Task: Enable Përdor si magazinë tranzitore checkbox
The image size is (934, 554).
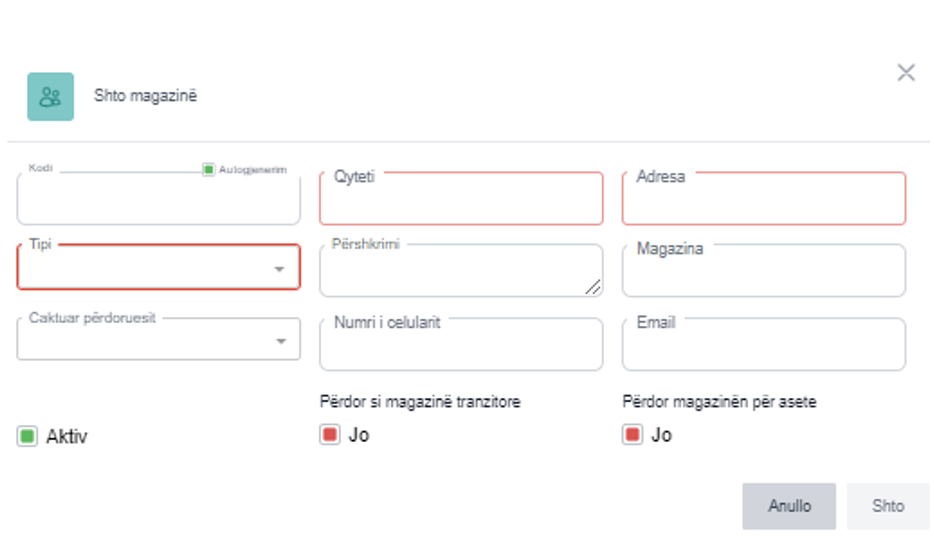Action: 330,435
